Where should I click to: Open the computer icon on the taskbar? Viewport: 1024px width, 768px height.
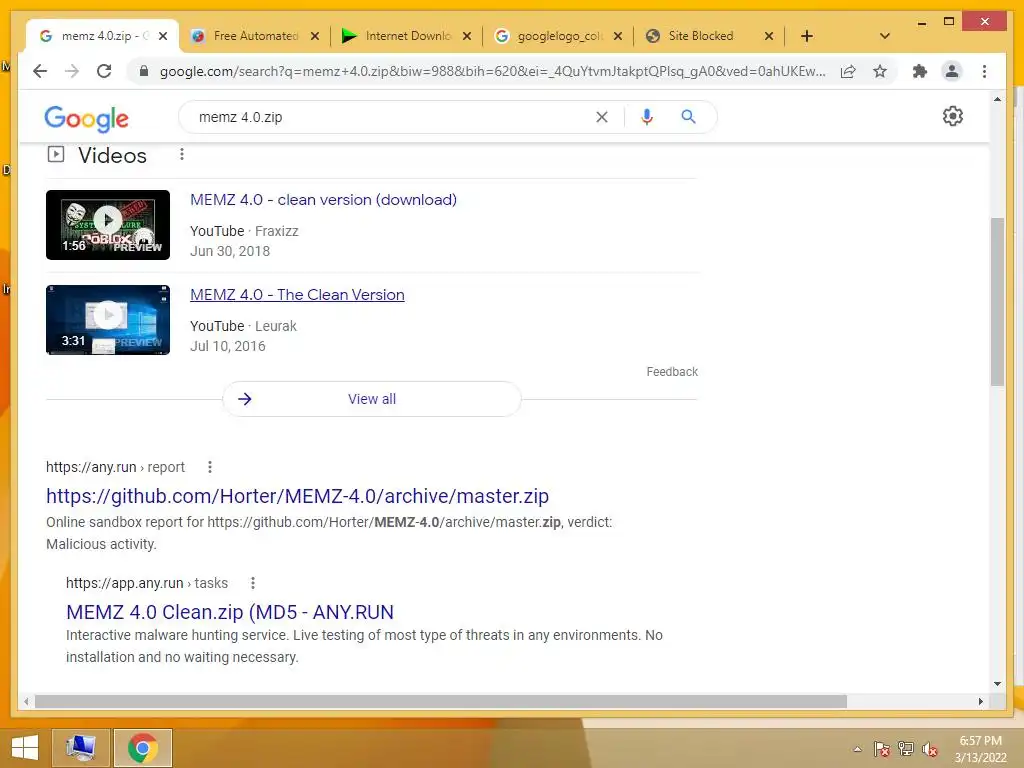pos(81,748)
